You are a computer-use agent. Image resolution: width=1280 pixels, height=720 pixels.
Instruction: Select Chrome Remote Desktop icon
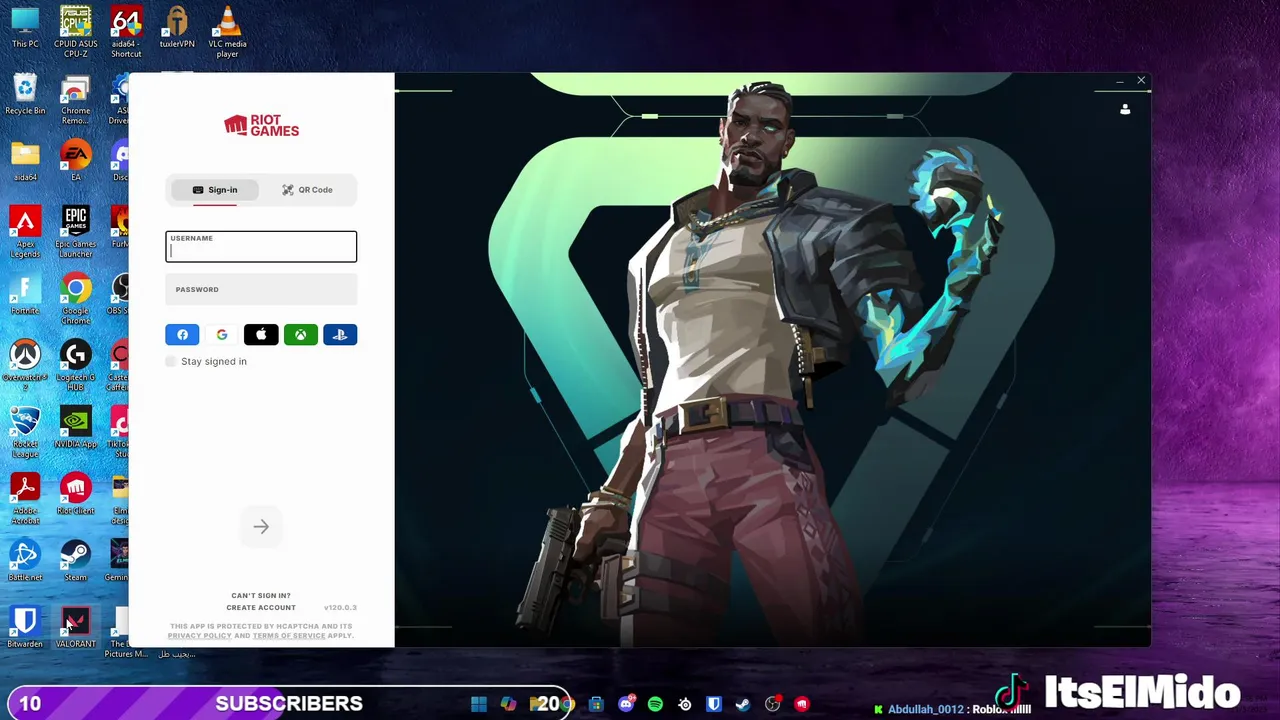point(76,99)
